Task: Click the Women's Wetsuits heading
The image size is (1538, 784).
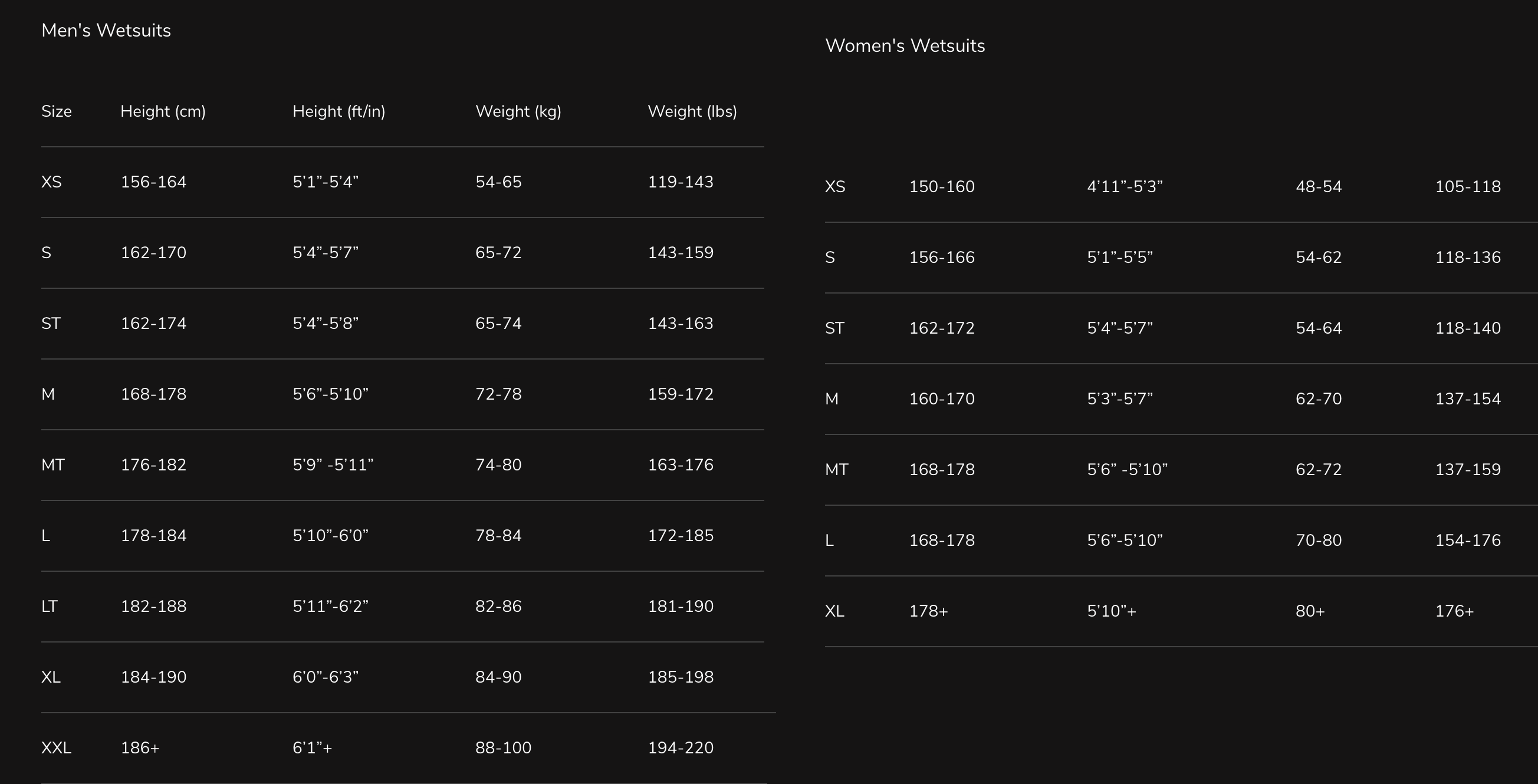Action: click(x=905, y=46)
